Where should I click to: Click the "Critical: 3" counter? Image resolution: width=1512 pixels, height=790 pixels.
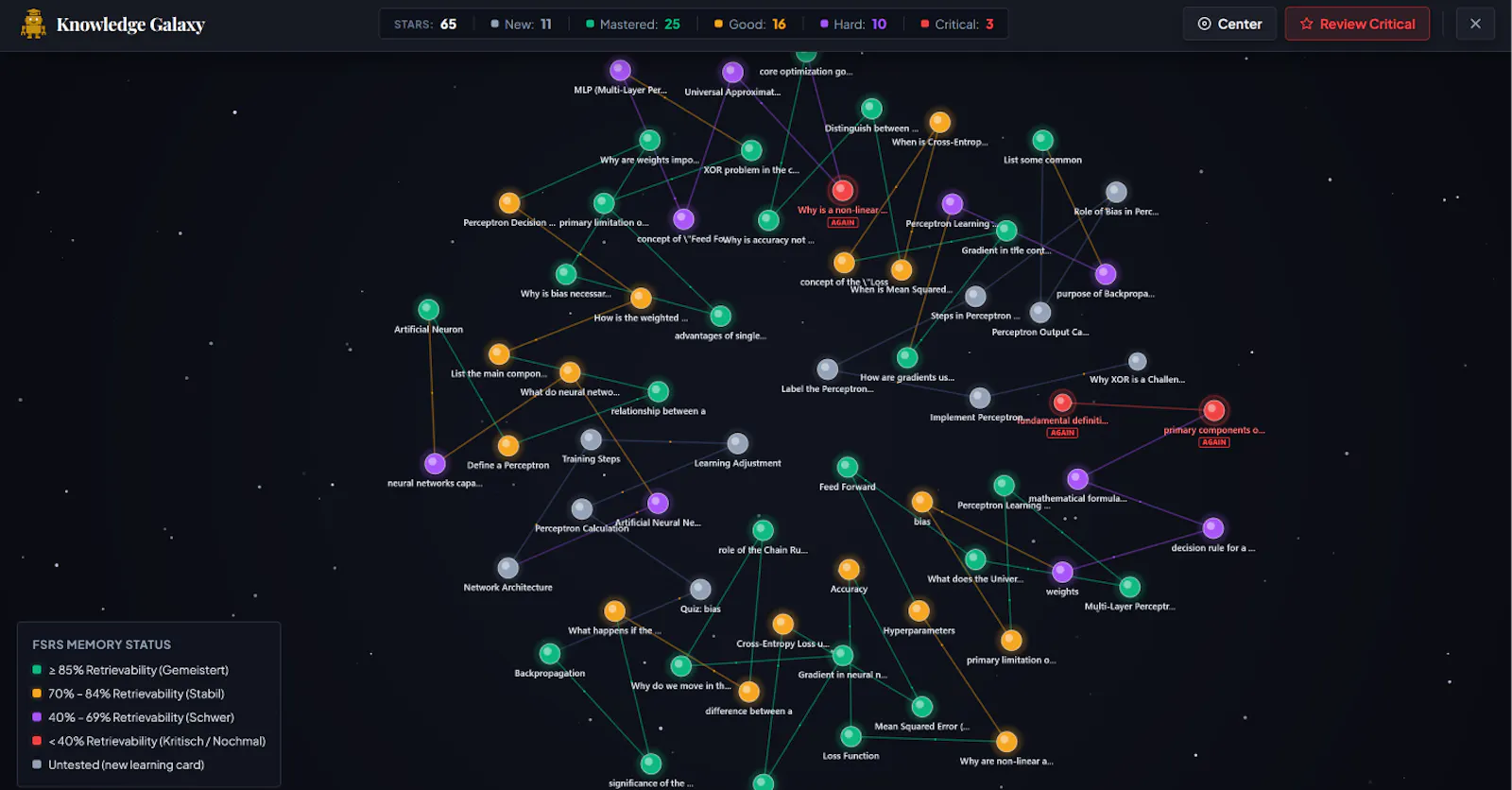coord(957,24)
